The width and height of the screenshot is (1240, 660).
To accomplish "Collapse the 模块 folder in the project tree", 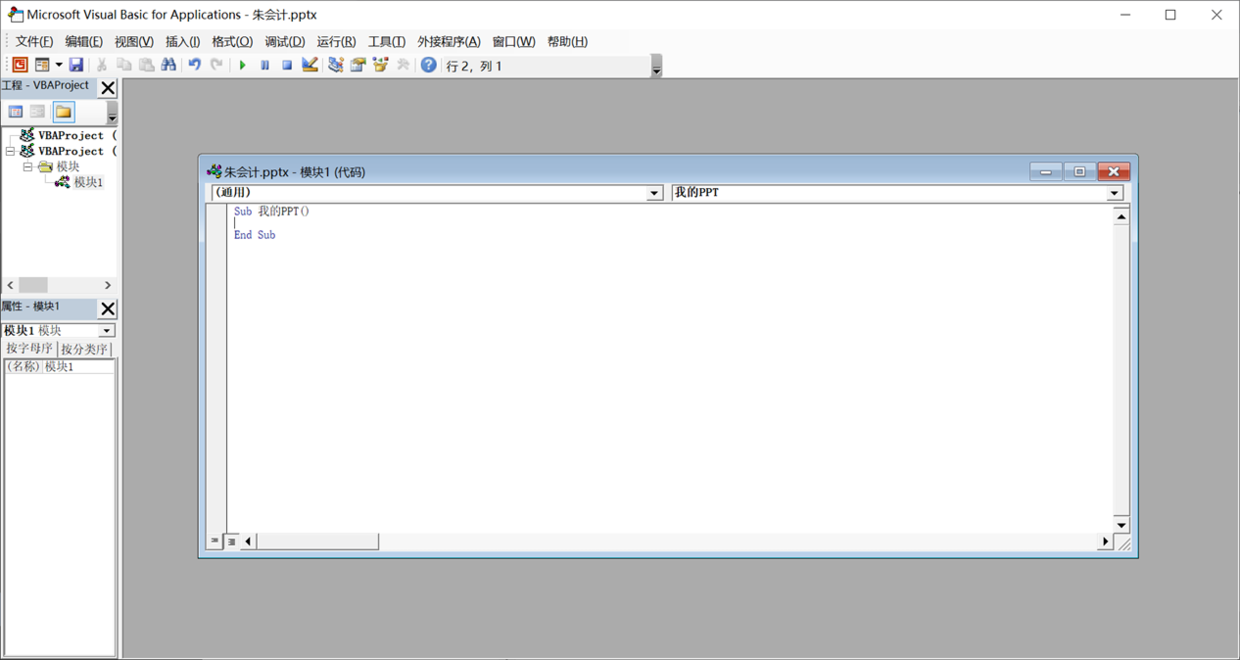I will 28,167.
